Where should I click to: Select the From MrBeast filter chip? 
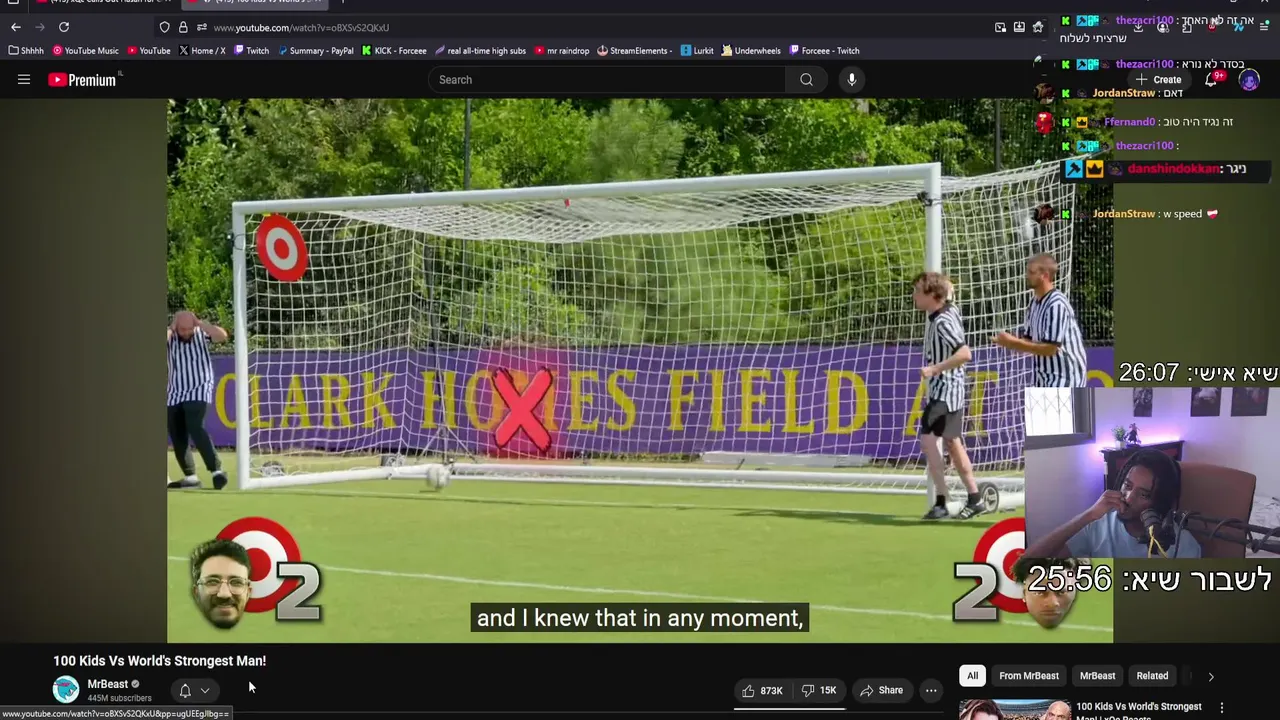1029,676
